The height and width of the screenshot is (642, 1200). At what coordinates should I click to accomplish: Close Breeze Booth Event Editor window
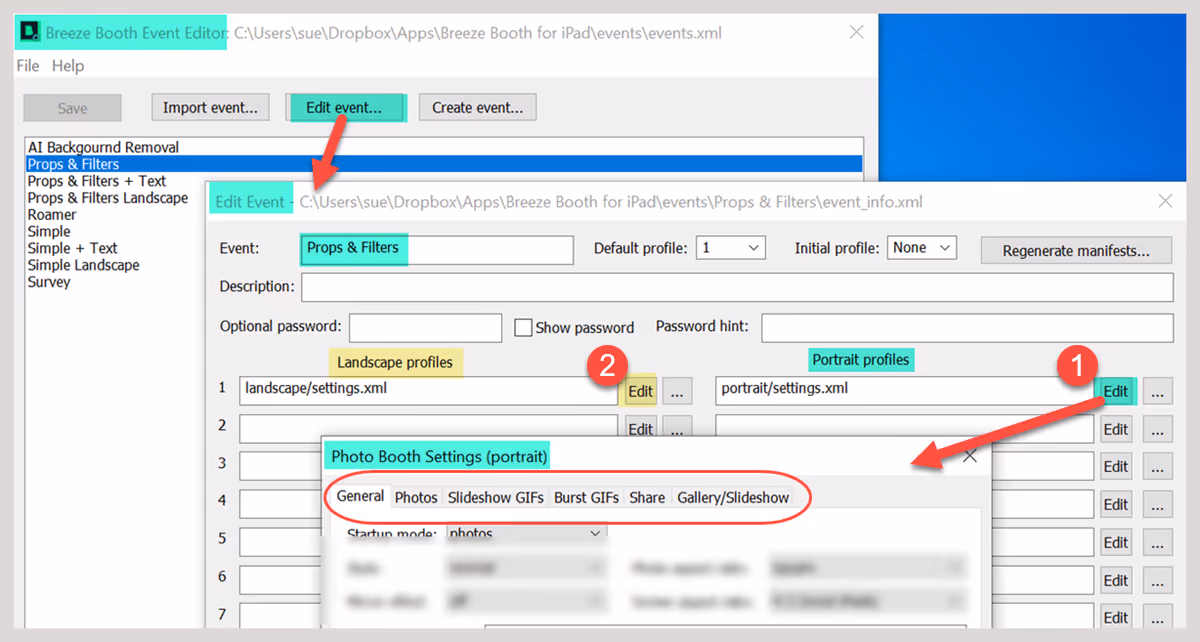click(856, 32)
